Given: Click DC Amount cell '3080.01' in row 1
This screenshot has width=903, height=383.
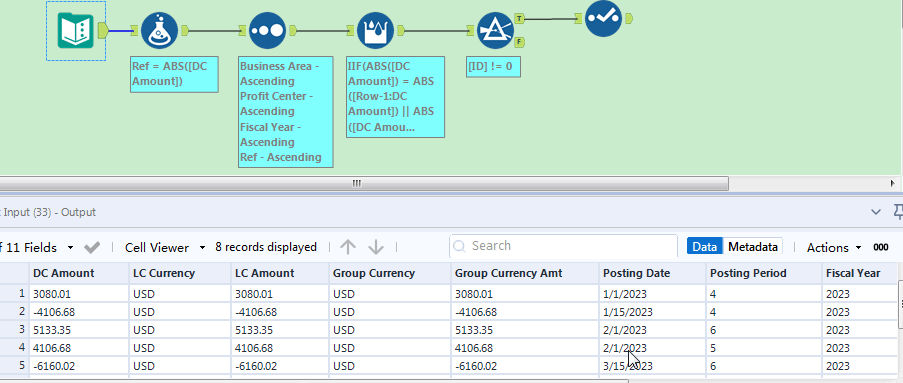Looking at the screenshot, I should [x=79, y=294].
